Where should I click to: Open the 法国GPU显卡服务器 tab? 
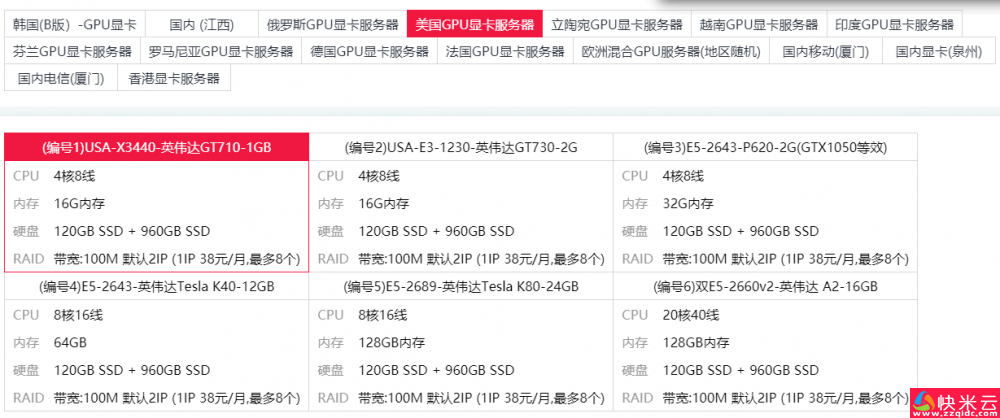[x=505, y=52]
